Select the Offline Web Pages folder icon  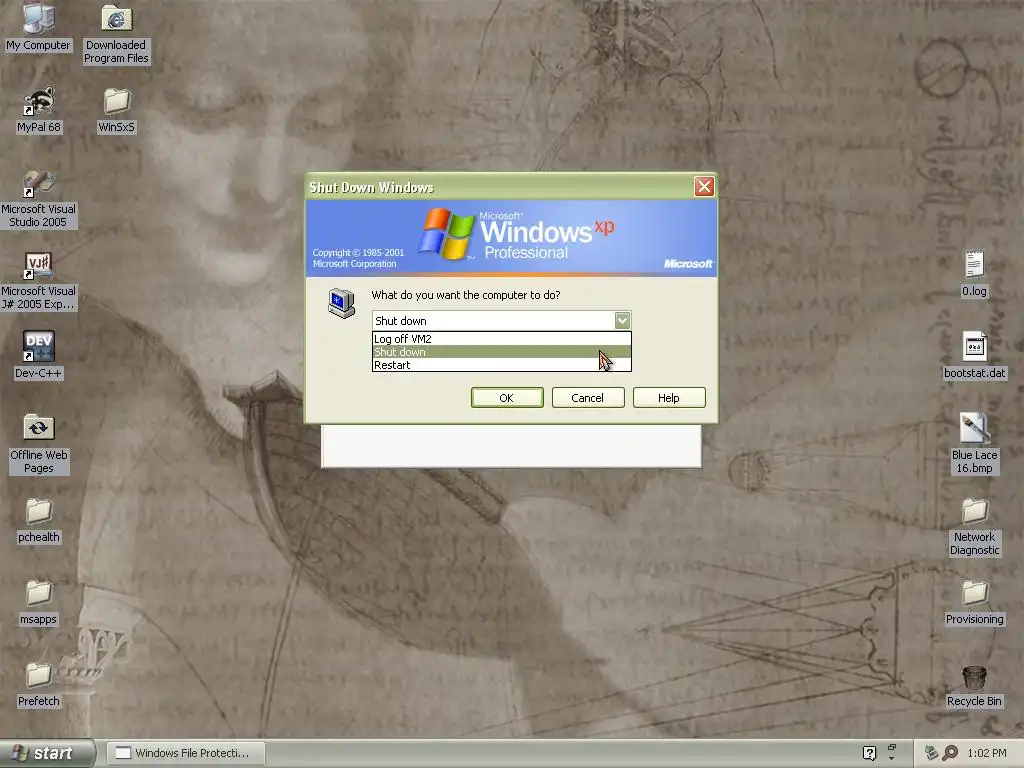39,444
